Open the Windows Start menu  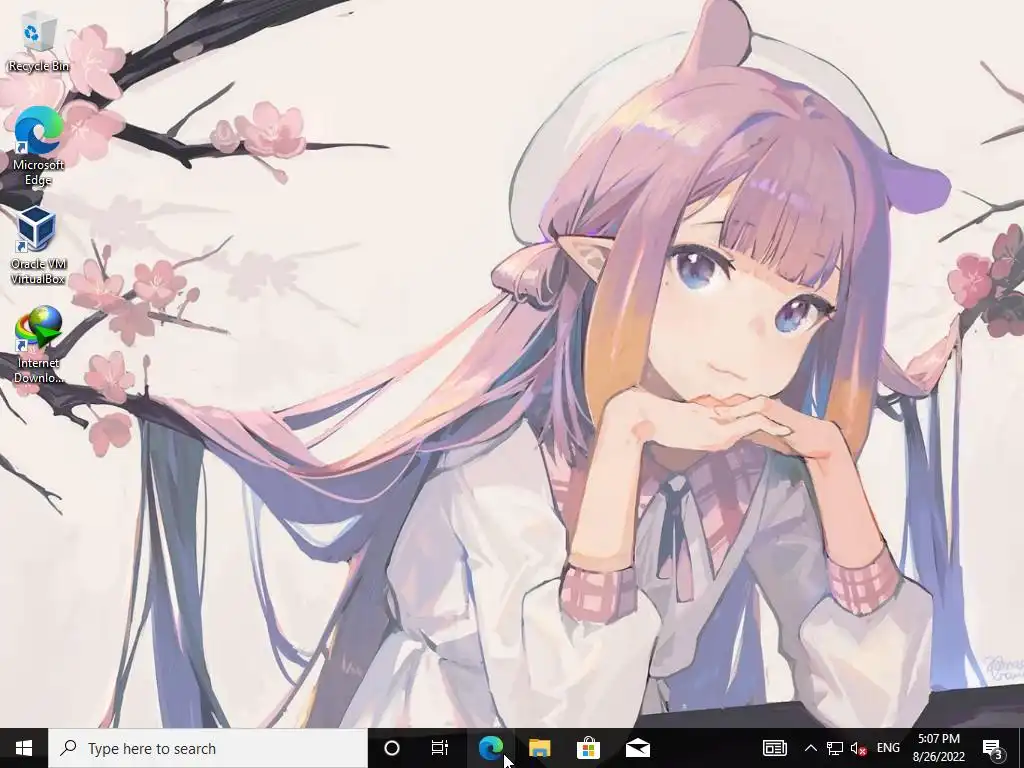click(24, 748)
